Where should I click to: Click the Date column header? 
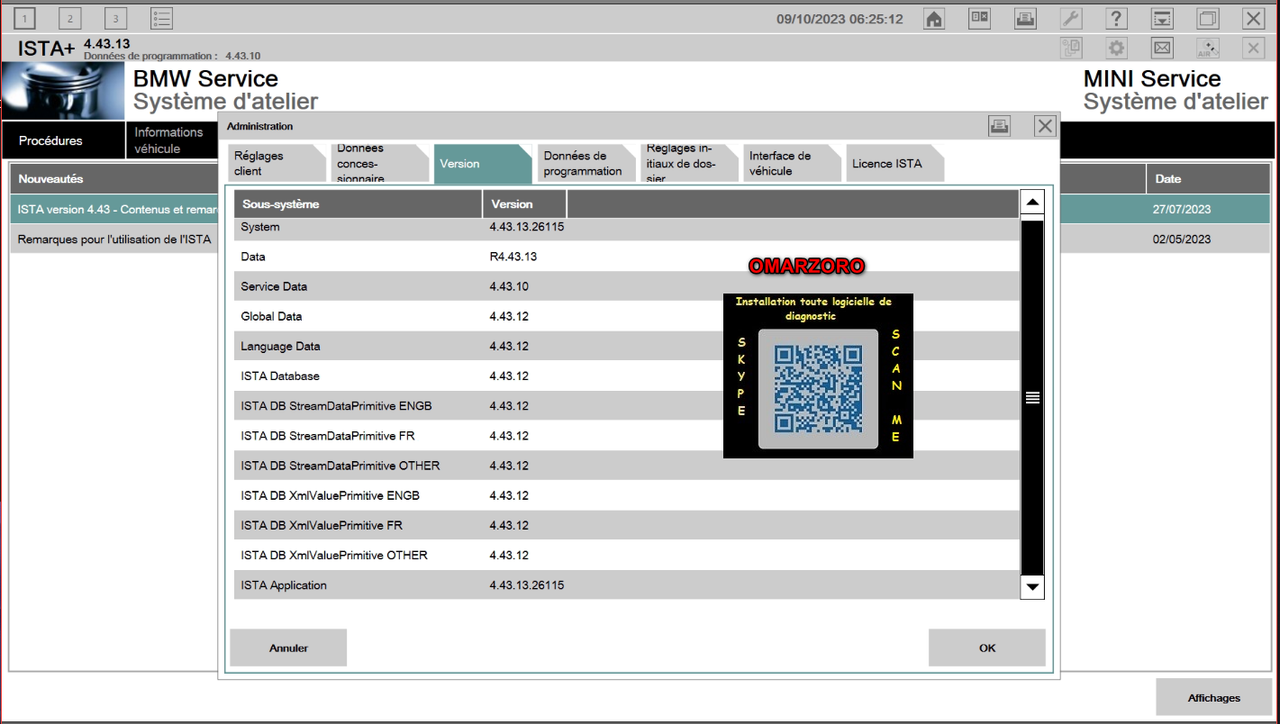[1208, 179]
